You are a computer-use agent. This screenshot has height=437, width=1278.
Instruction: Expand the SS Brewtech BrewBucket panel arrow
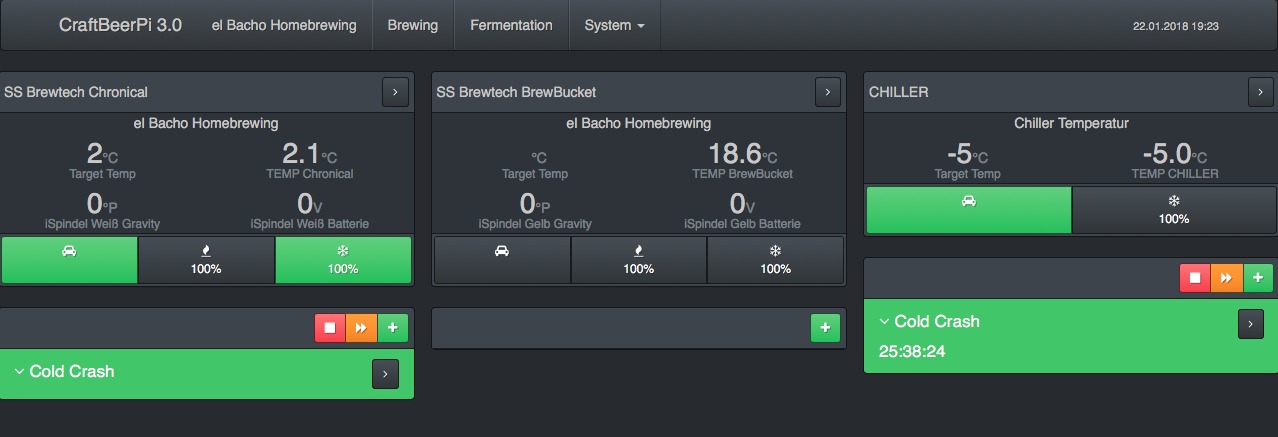(x=827, y=92)
